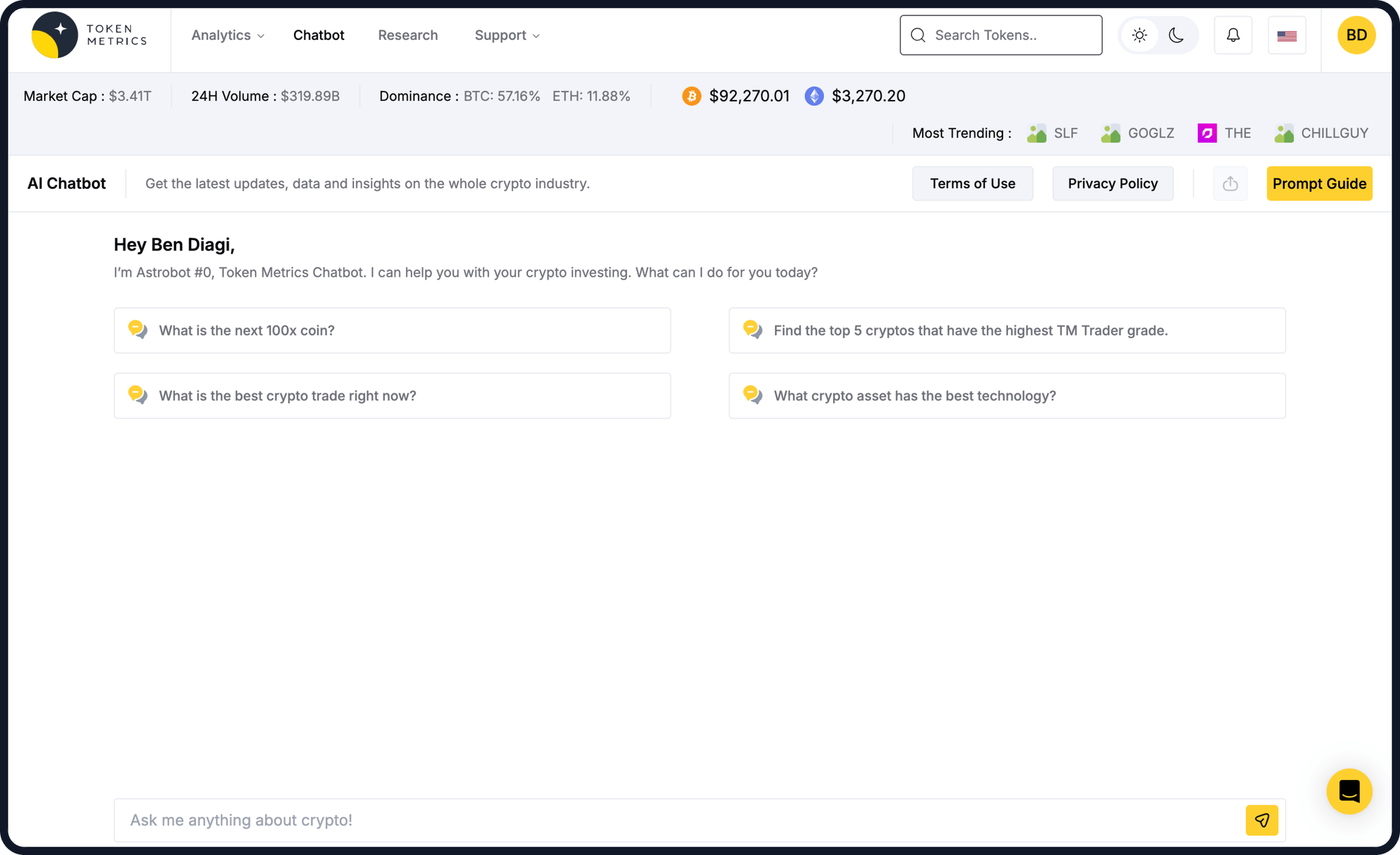This screenshot has width=1400, height=855.
Task: Open the Search Tokens field magnifier icon
Action: click(x=918, y=35)
